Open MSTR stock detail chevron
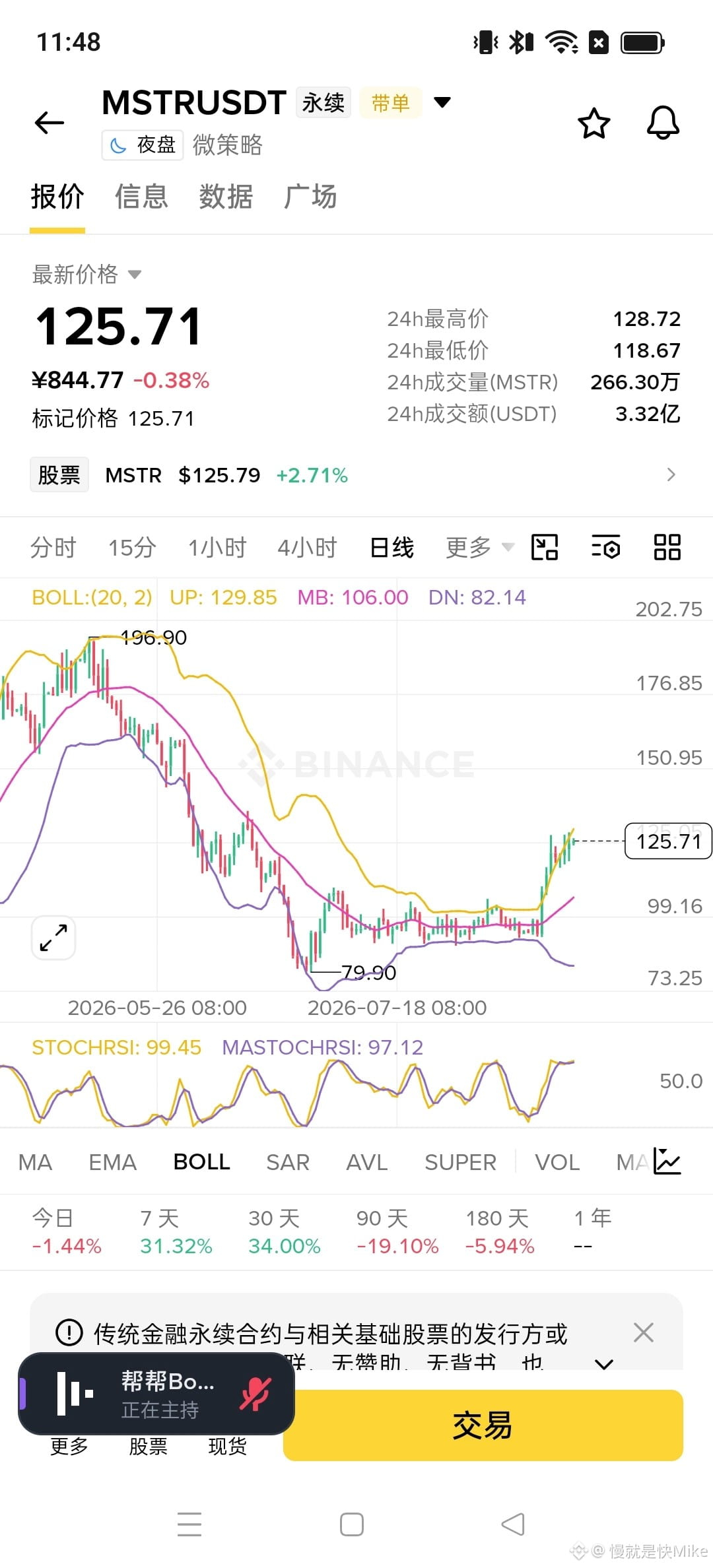This screenshot has width=713, height=1568. coord(671,474)
